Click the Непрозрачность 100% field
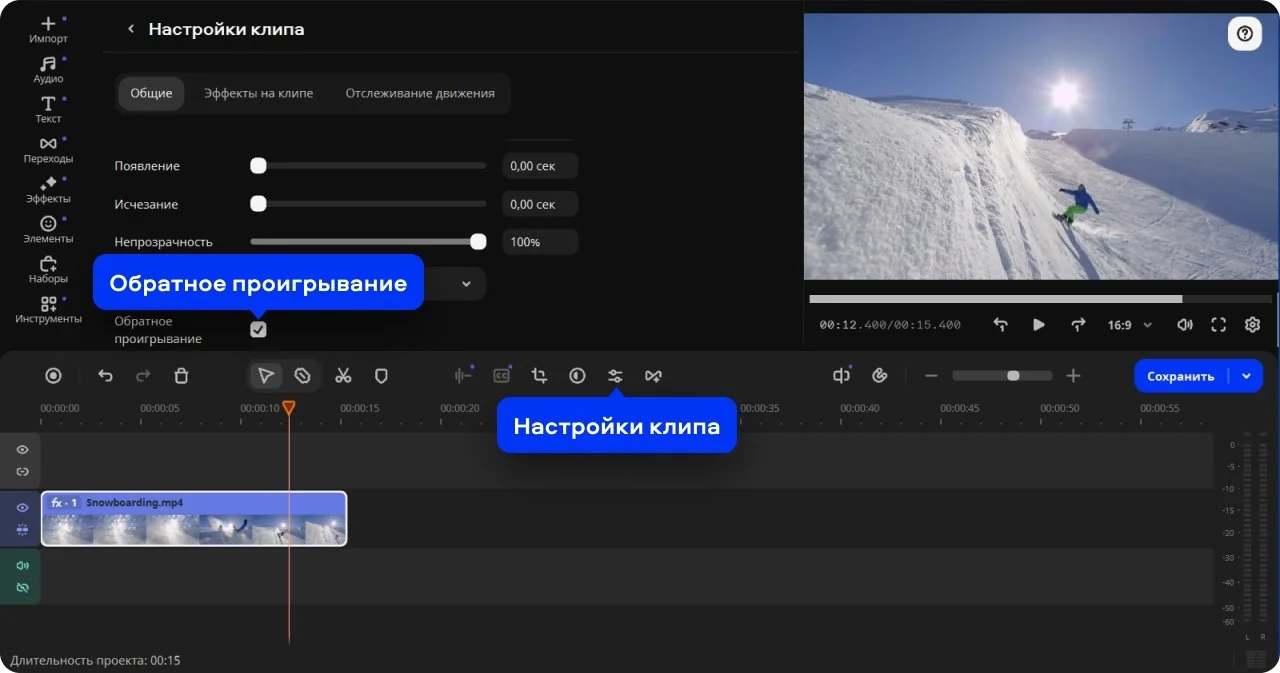The width and height of the screenshot is (1280, 673). (x=540, y=242)
